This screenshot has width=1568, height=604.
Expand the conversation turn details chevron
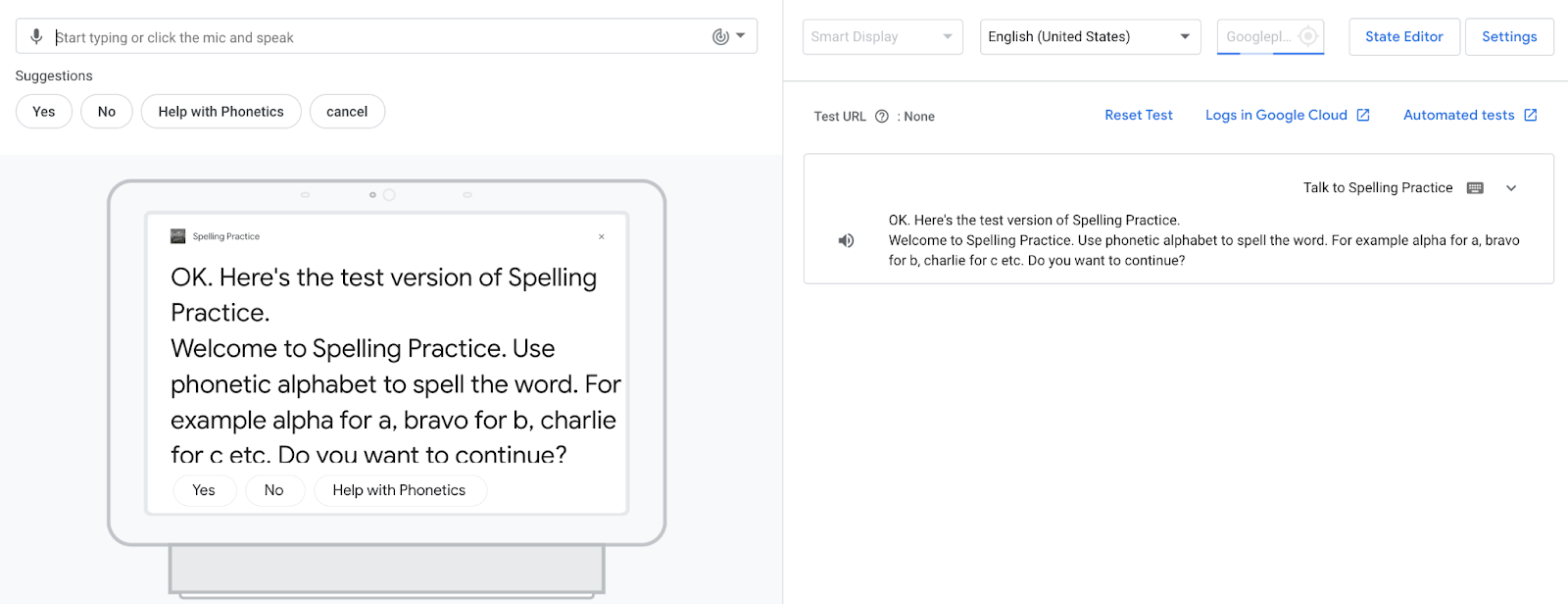tap(1511, 188)
